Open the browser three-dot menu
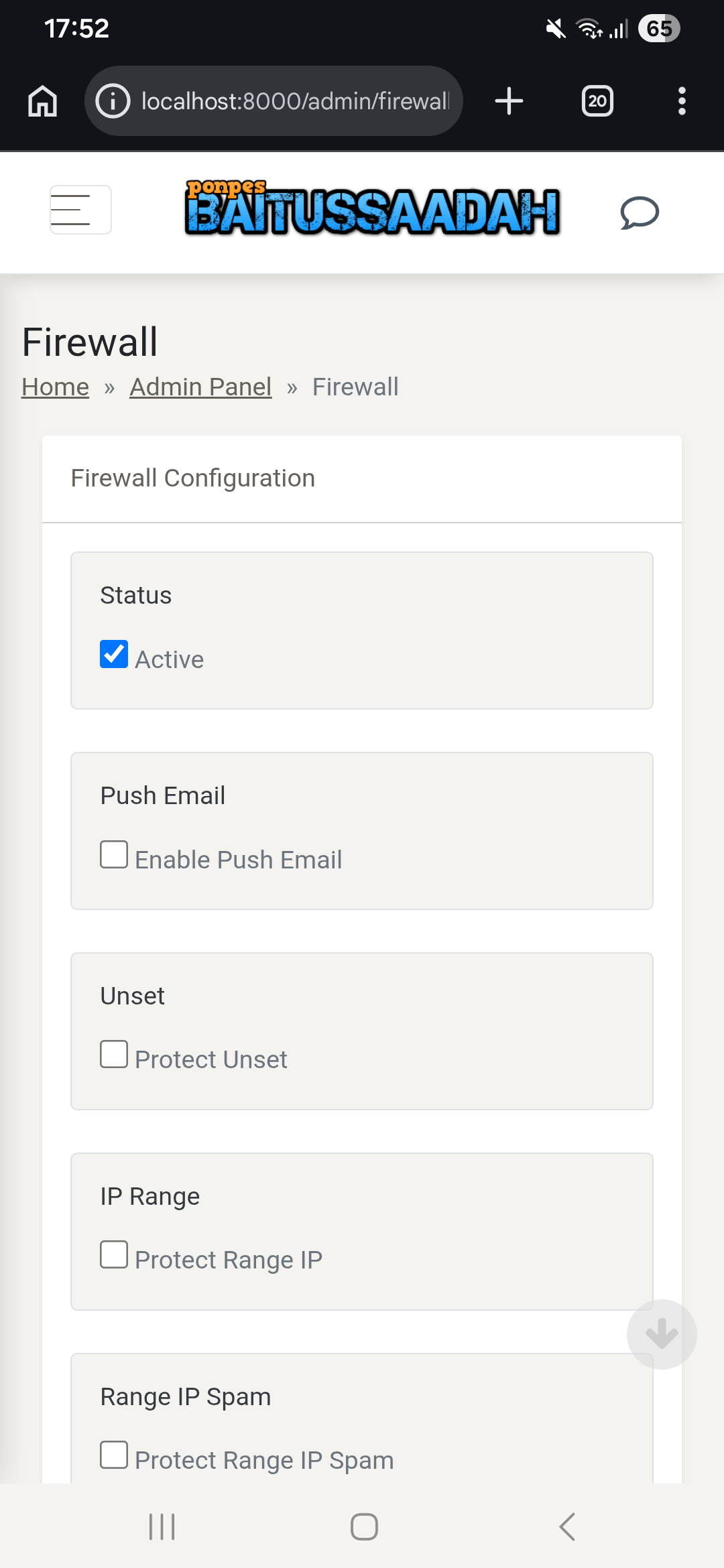This screenshot has height=1568, width=724. (682, 101)
